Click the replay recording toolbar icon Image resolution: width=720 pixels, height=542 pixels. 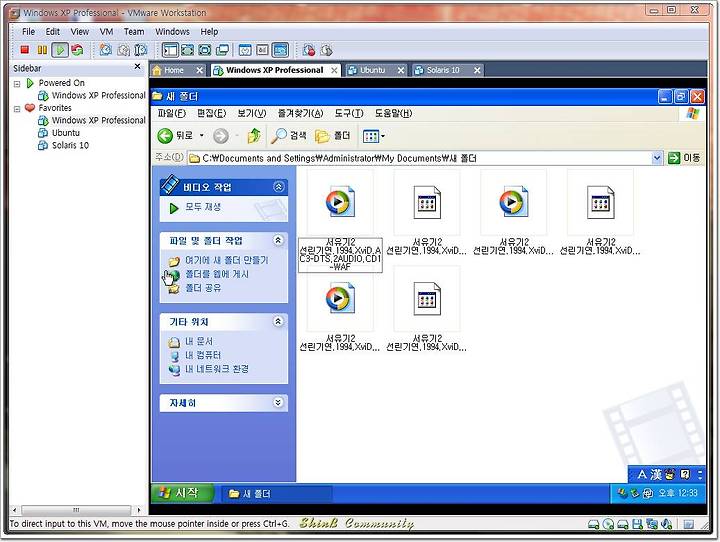(x=326, y=50)
